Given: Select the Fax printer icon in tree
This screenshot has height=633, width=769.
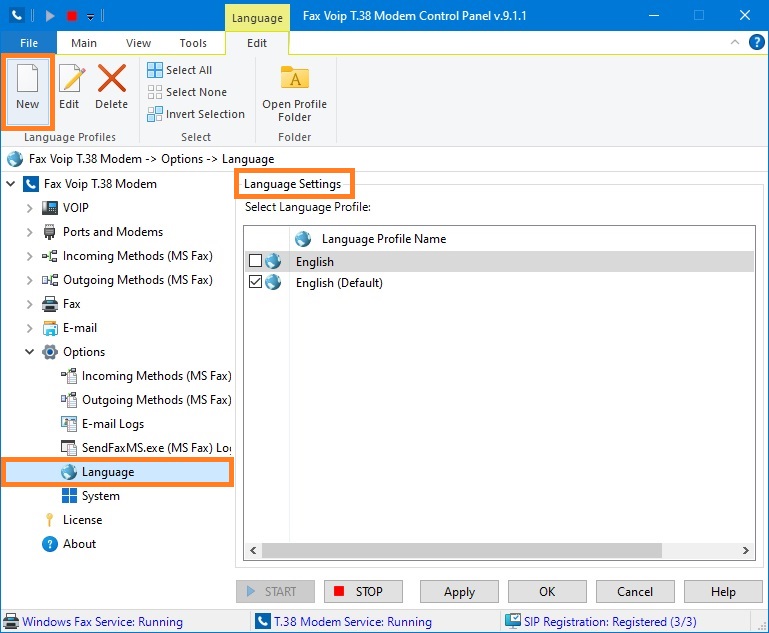Looking at the screenshot, I should [x=50, y=304].
